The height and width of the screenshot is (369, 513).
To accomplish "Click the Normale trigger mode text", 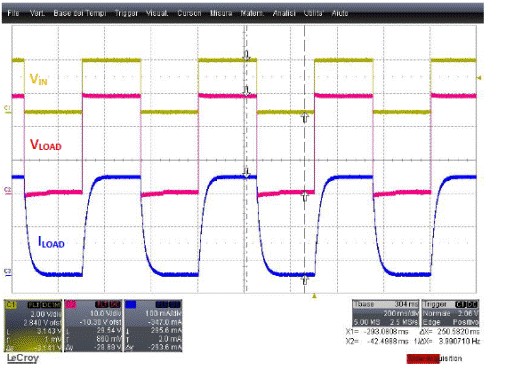I will 436,314.
